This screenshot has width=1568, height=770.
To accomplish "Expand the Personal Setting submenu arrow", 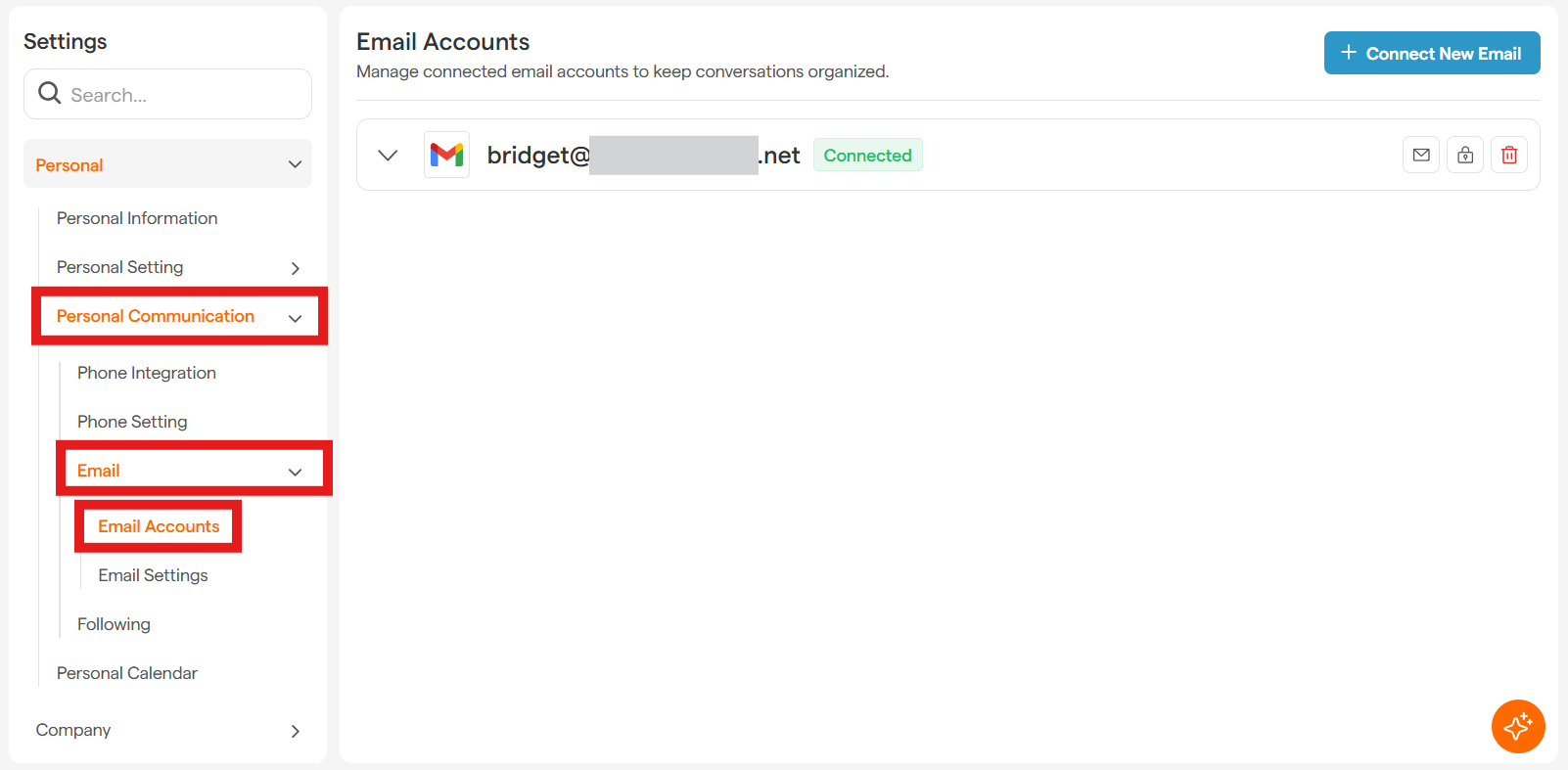I will point(295,268).
